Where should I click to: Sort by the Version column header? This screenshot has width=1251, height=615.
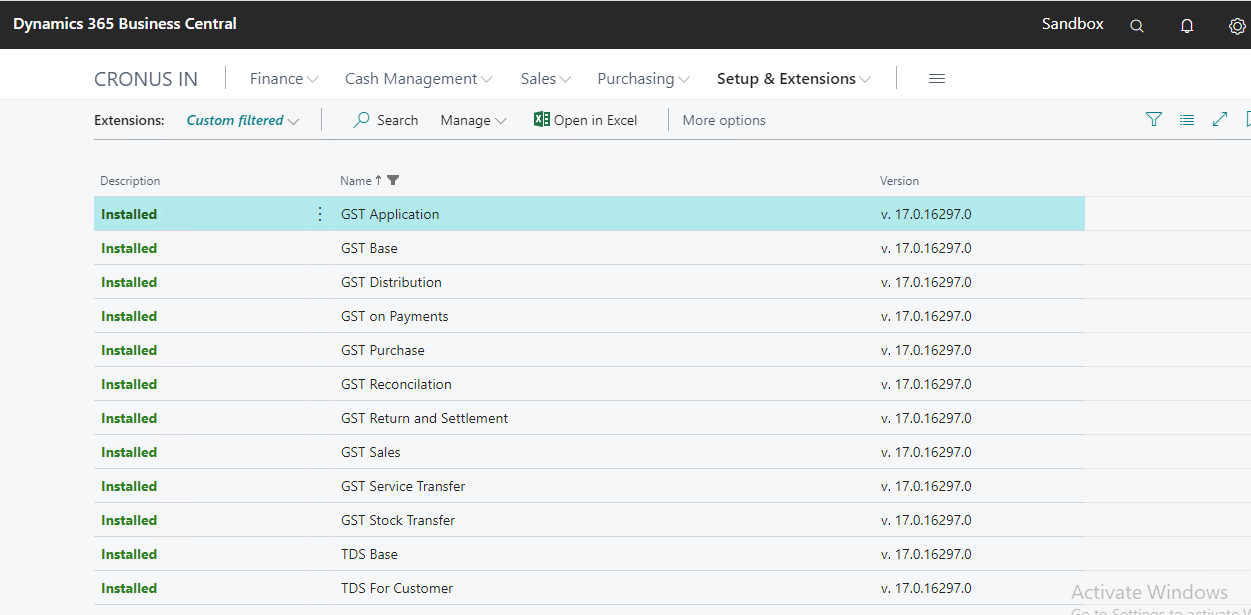pos(899,181)
